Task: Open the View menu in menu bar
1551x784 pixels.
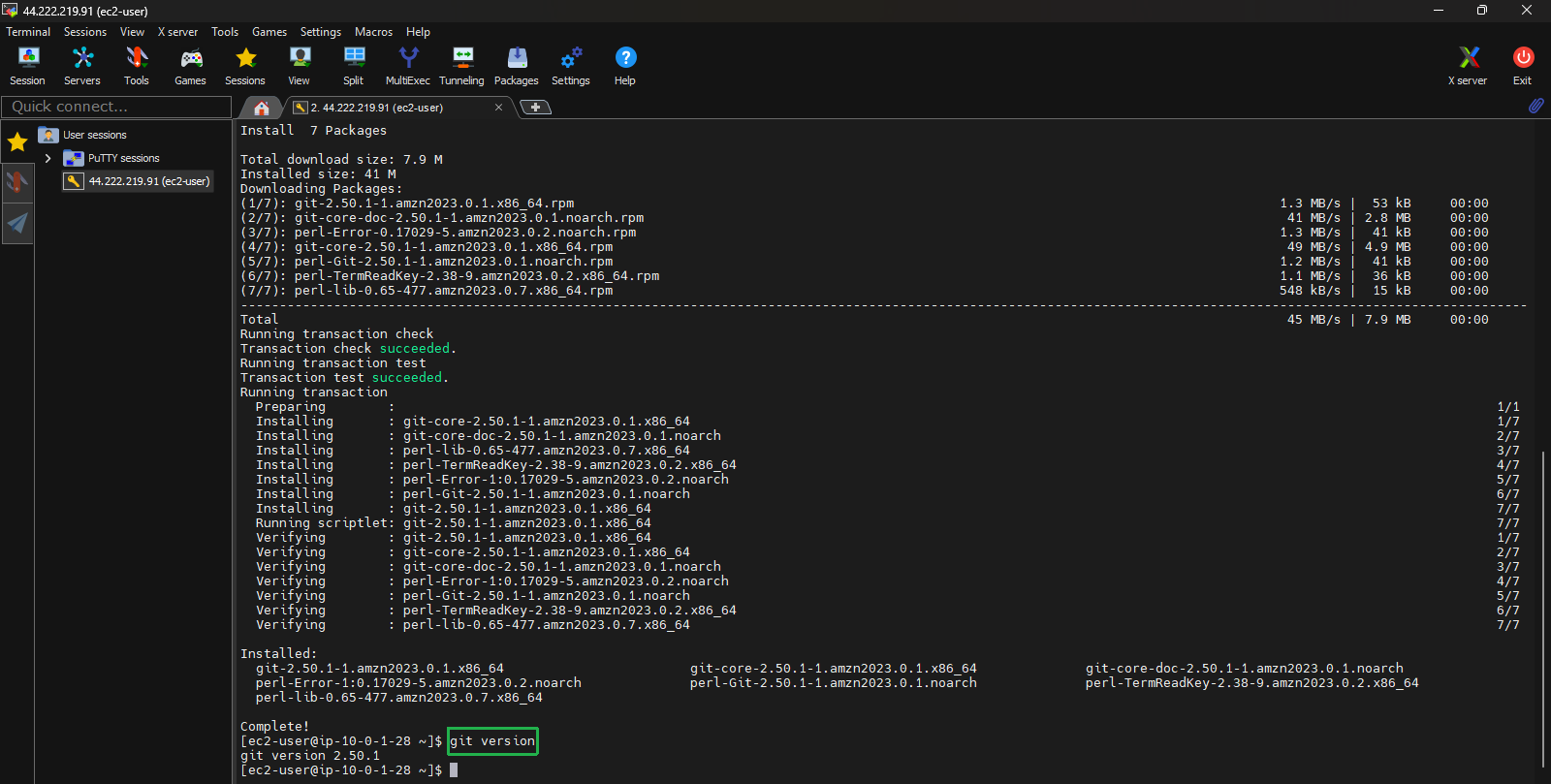Action: click(x=132, y=32)
